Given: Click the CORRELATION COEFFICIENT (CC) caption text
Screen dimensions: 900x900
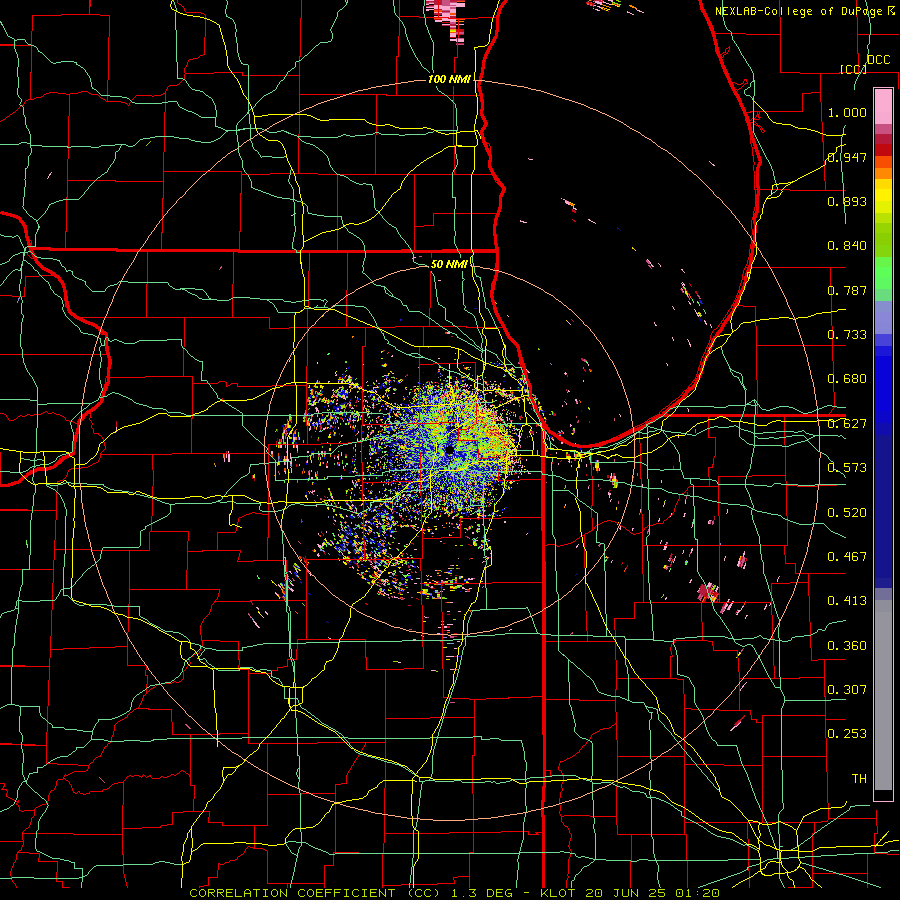Looking at the screenshot, I should click(315, 893).
